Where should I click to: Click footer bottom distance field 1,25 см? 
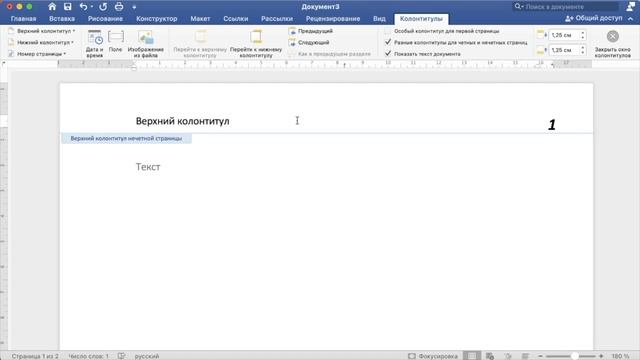564,50
